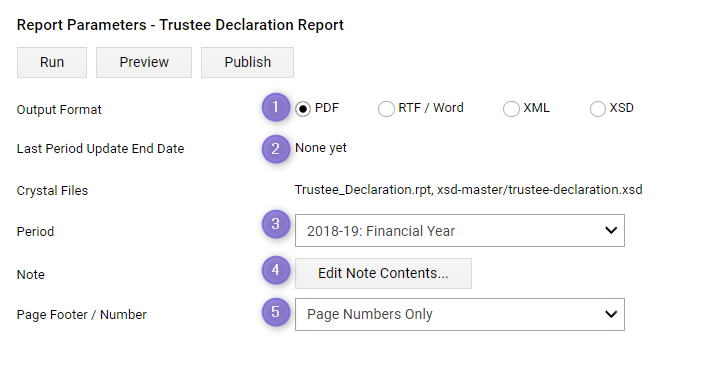Click the purple number 3 badge
This screenshot has width=706, height=370.
click(x=276, y=224)
